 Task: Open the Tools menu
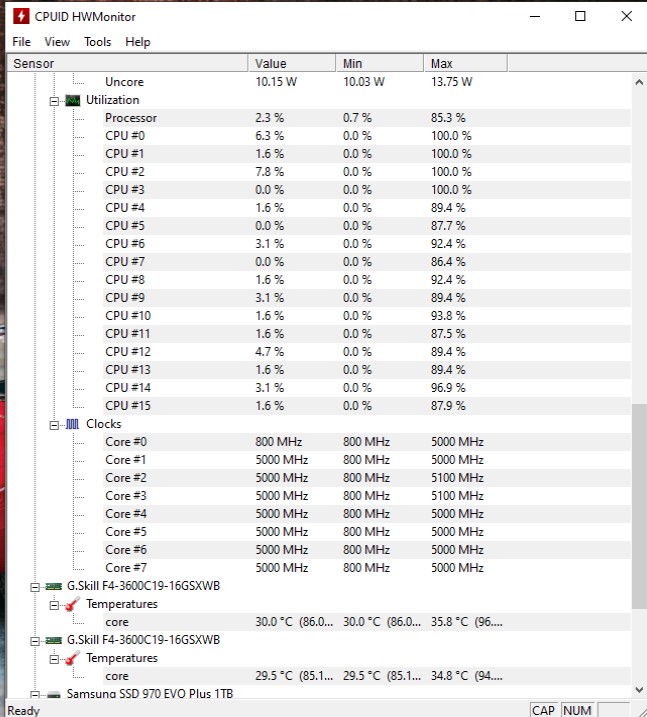click(98, 42)
